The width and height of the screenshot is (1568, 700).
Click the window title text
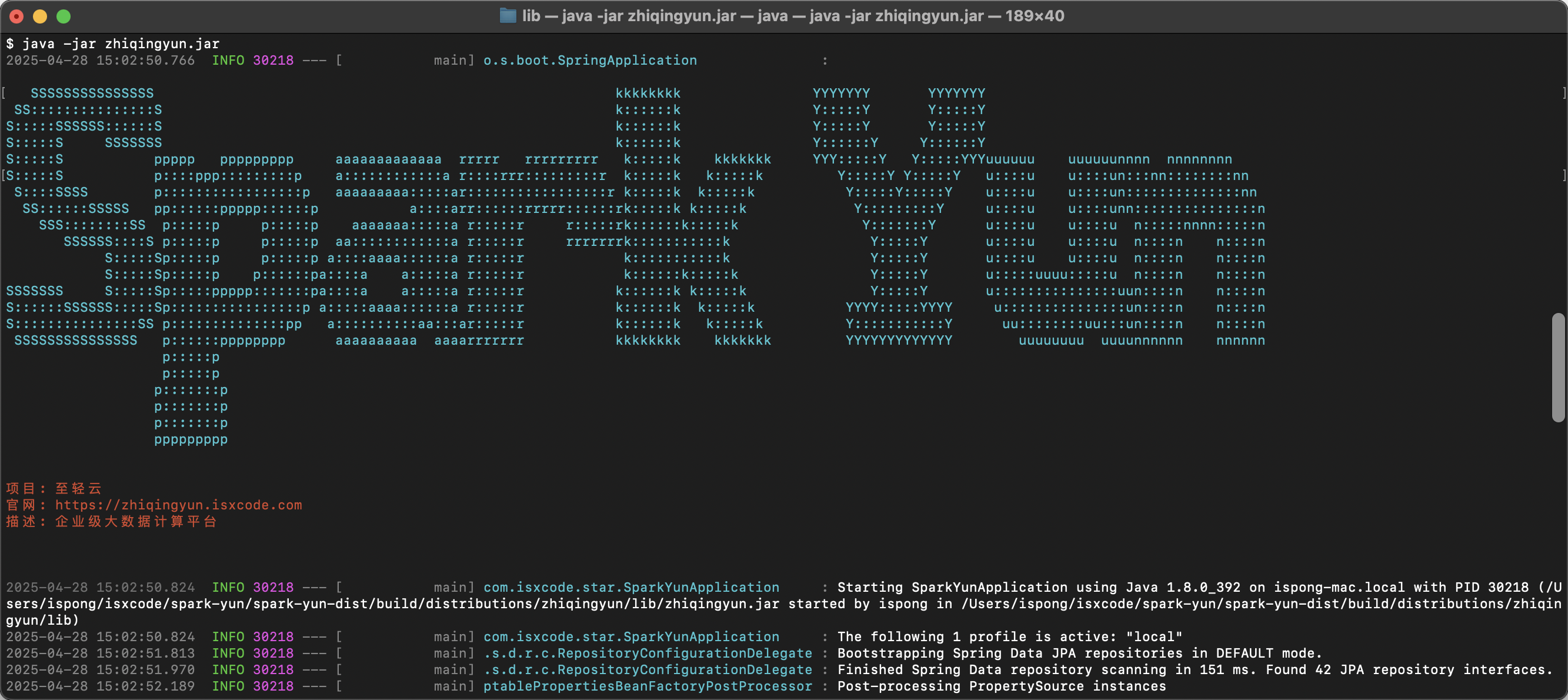pyautogui.click(x=792, y=16)
